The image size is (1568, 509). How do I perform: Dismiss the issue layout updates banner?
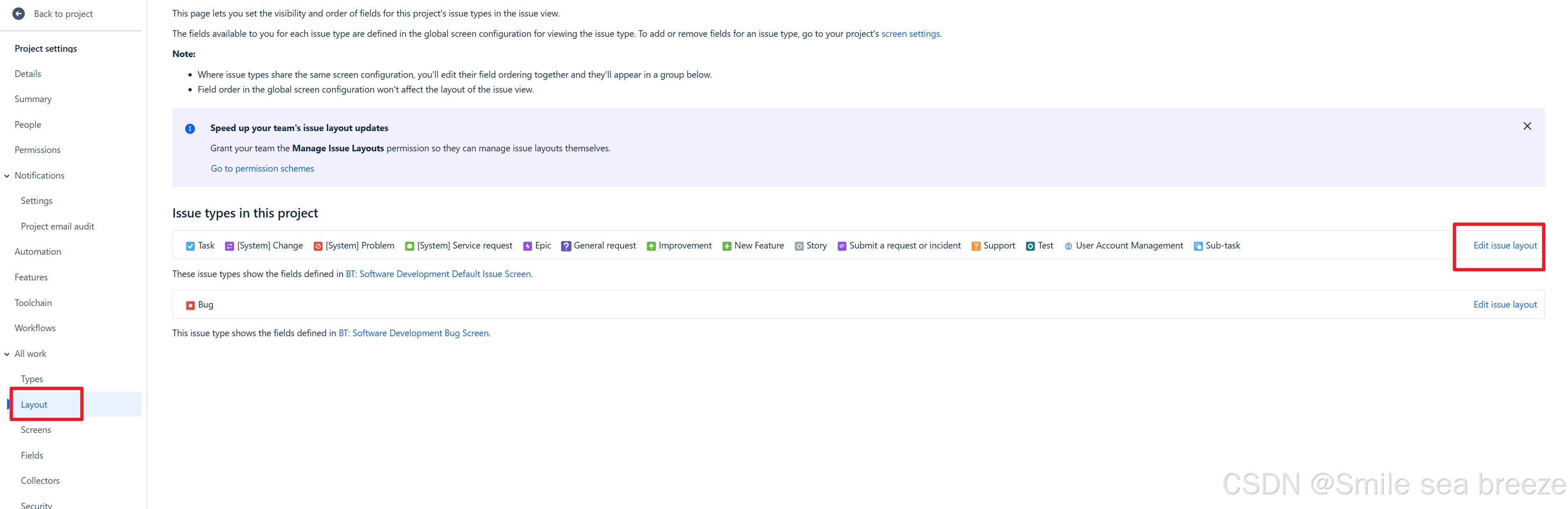[1528, 126]
